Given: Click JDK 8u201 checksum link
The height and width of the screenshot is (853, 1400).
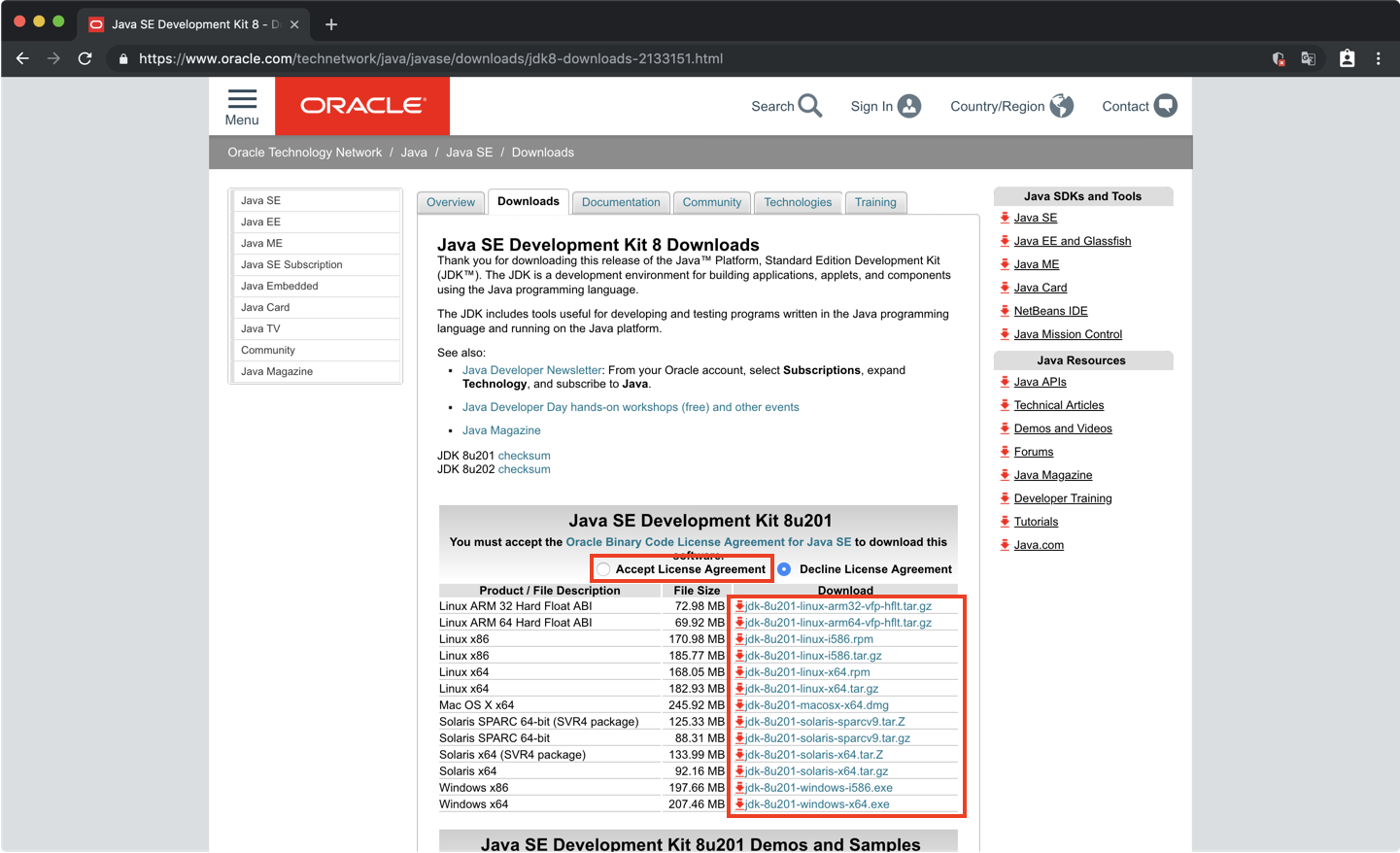Looking at the screenshot, I should (x=525, y=456).
